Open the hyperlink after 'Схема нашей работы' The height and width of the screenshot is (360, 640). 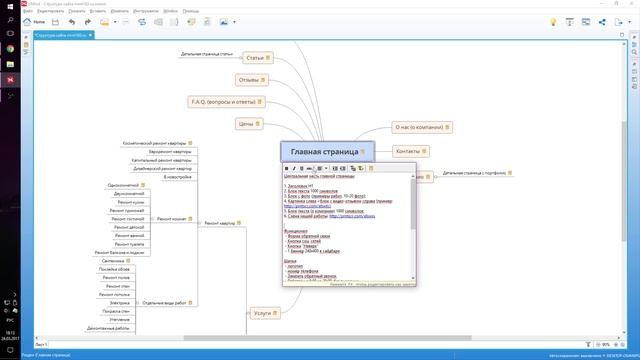click(x=352, y=216)
